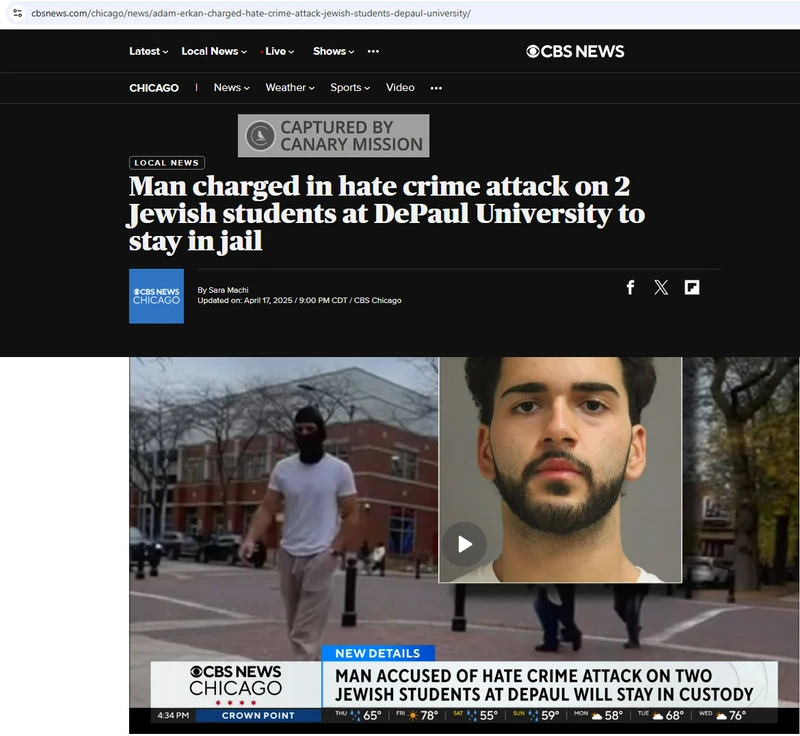Viewport: 800px width, 736px height.
Task: Play the news video
Action: (464, 544)
